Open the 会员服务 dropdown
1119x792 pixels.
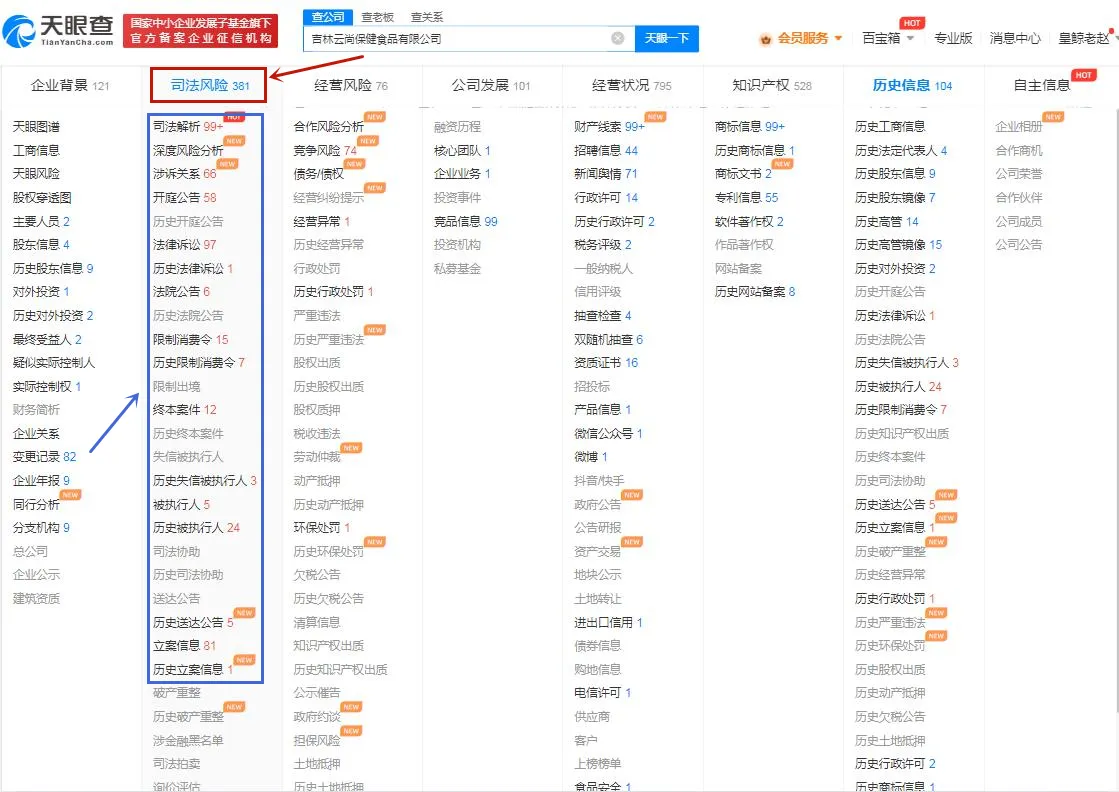(809, 39)
